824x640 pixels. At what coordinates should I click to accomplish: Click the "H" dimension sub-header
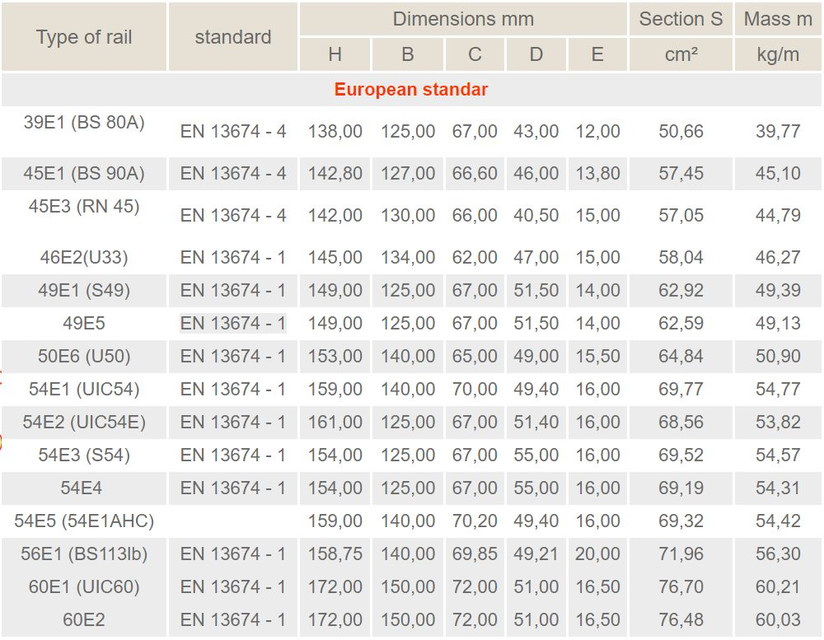pos(334,54)
